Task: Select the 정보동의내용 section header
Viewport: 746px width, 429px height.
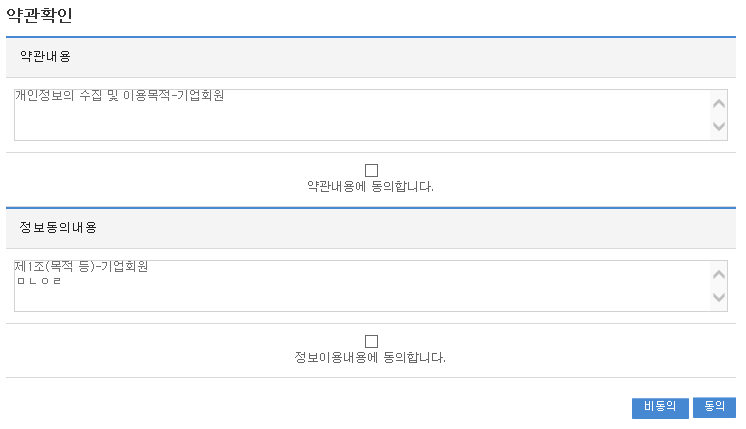Action: [x=58, y=228]
